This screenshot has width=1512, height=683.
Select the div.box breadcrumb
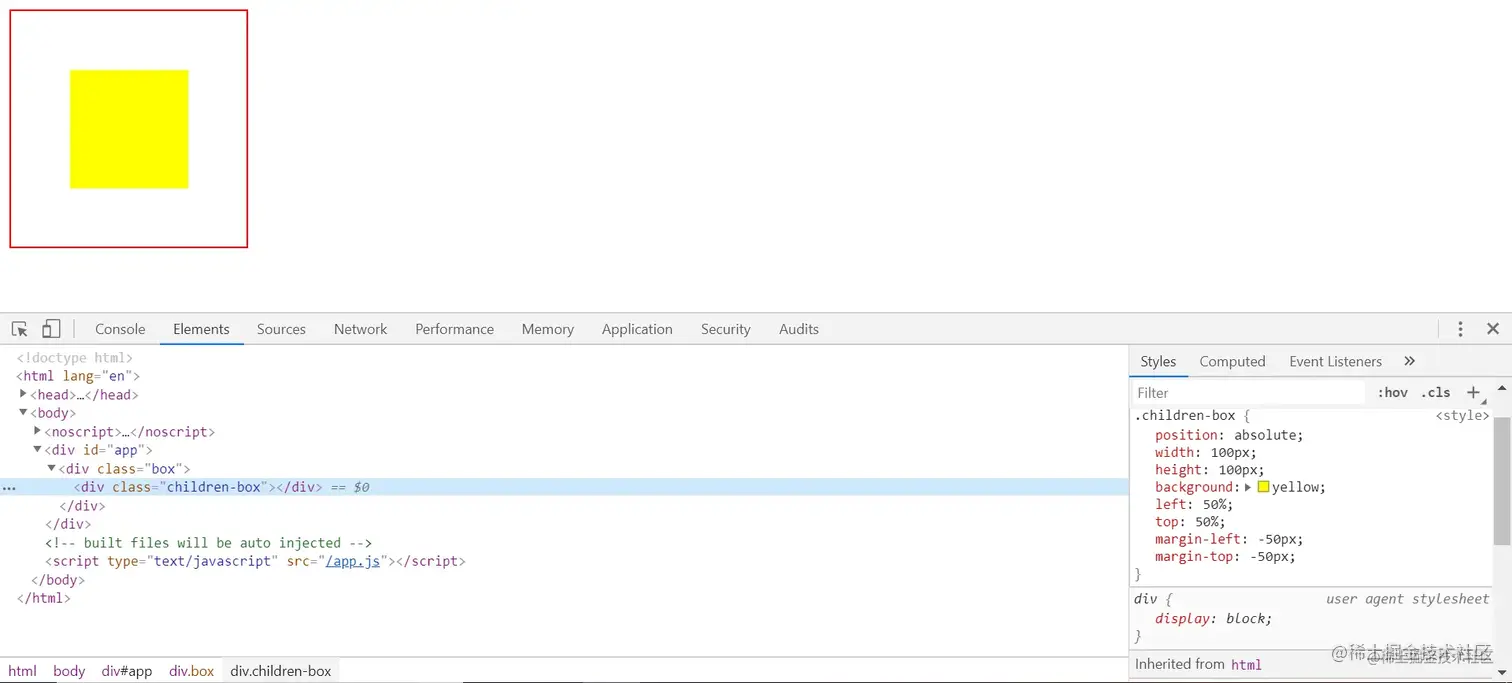point(192,671)
